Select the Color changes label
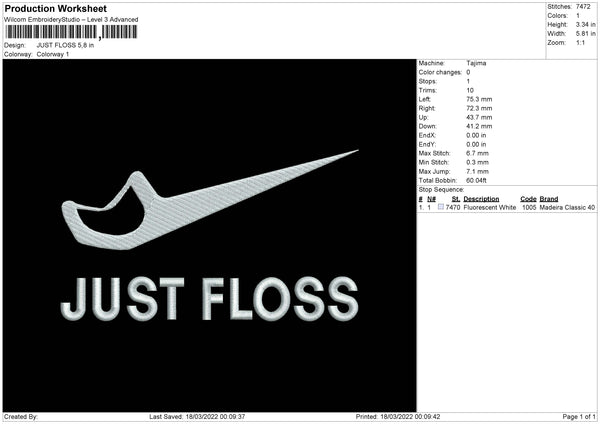The width and height of the screenshot is (600, 424). pos(440,72)
